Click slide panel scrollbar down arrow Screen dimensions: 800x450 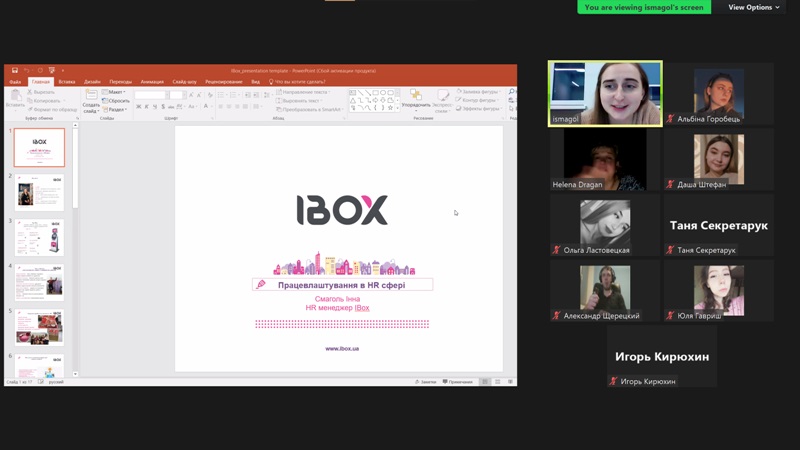point(76,374)
